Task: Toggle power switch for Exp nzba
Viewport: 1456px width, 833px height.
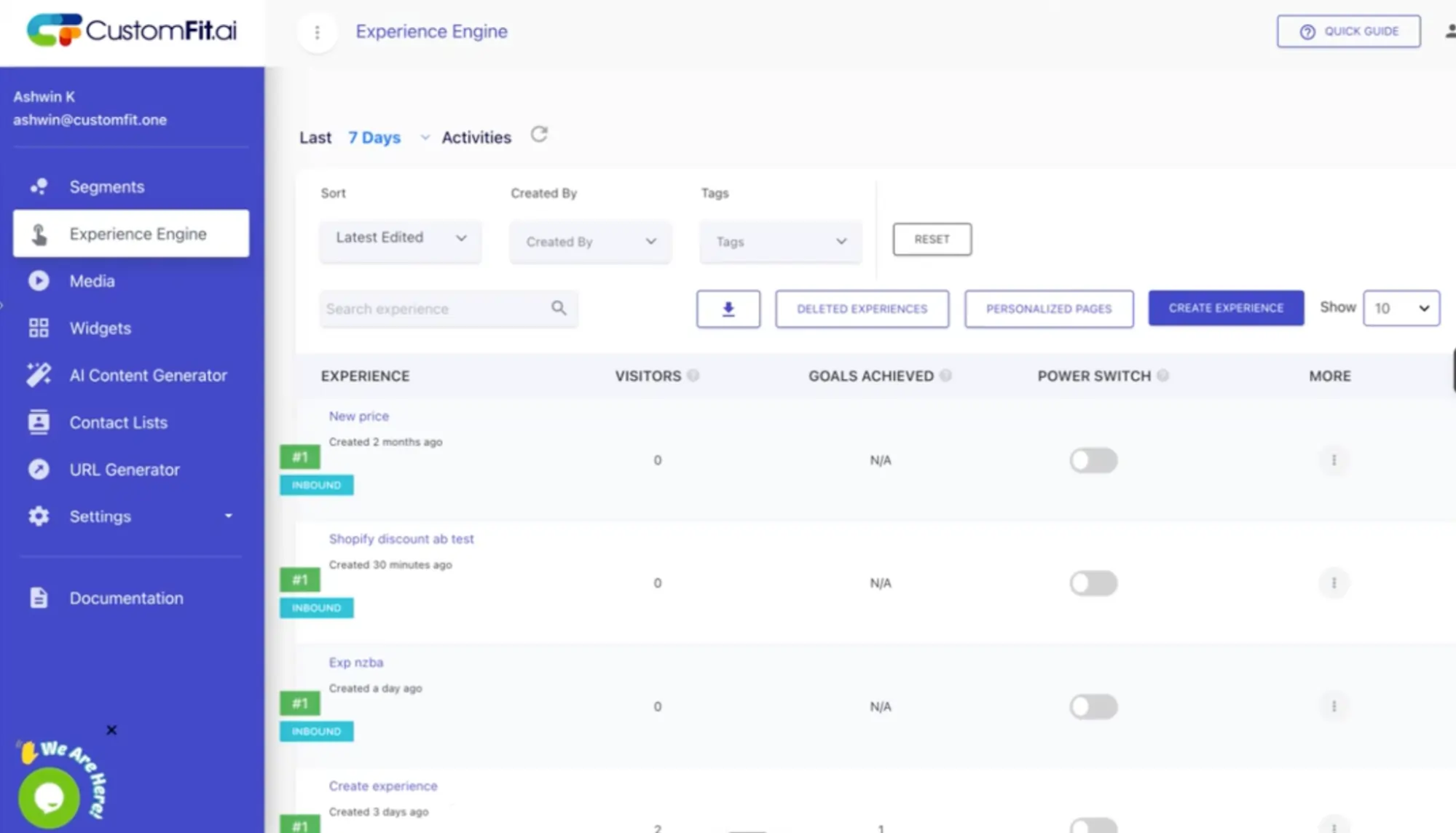Action: [1093, 706]
